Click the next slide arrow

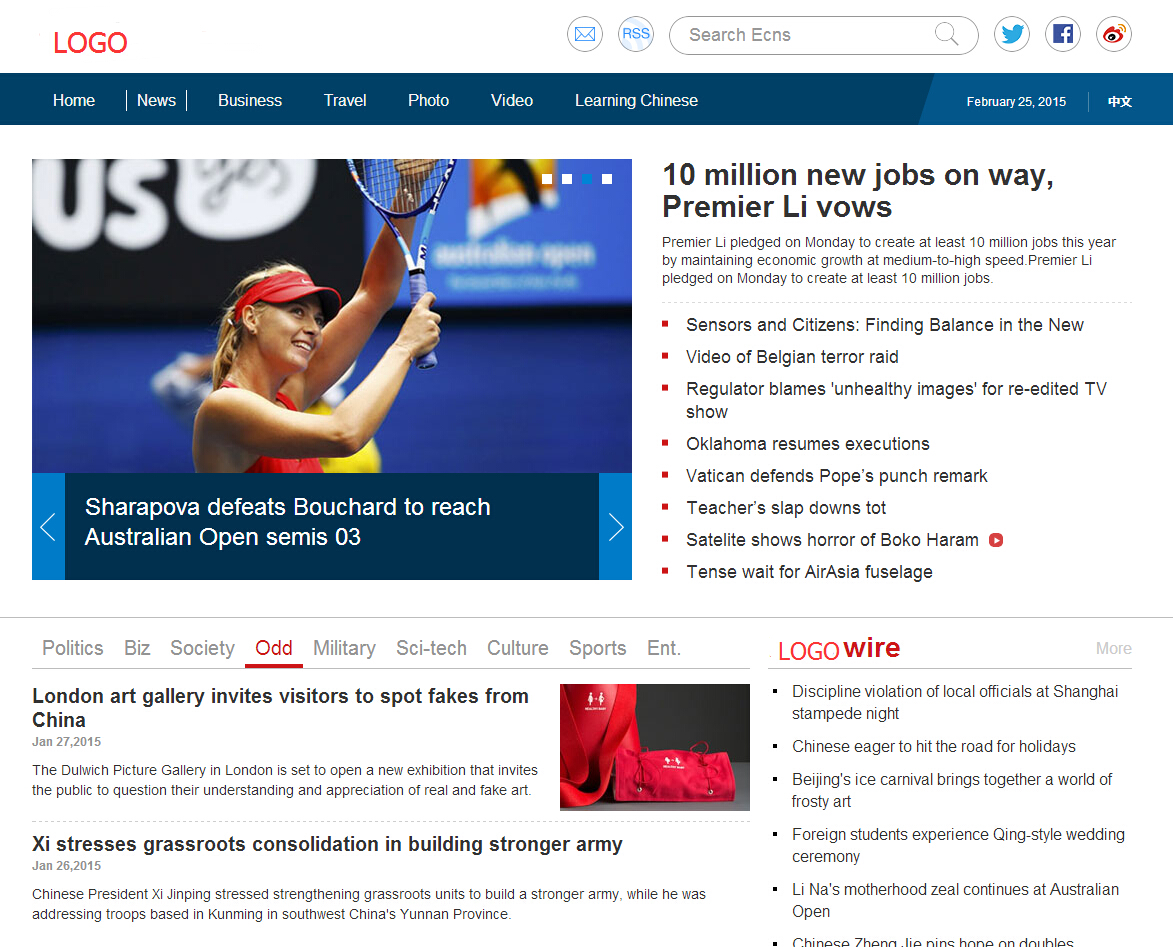616,527
